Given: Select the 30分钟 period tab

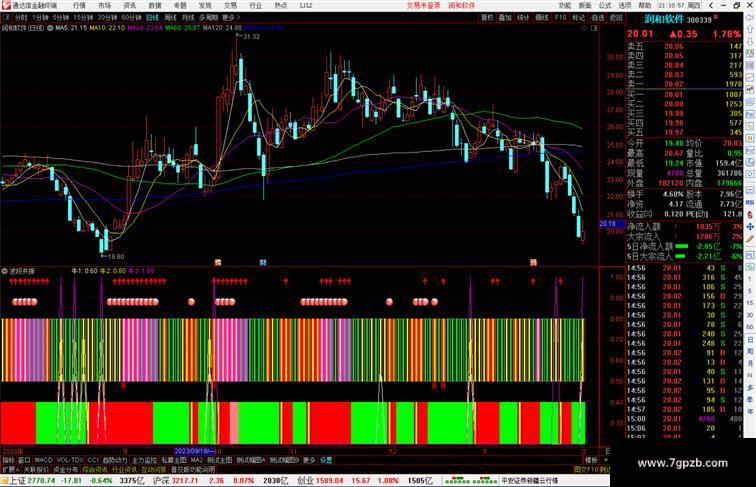Looking at the screenshot, I should (x=107, y=17).
